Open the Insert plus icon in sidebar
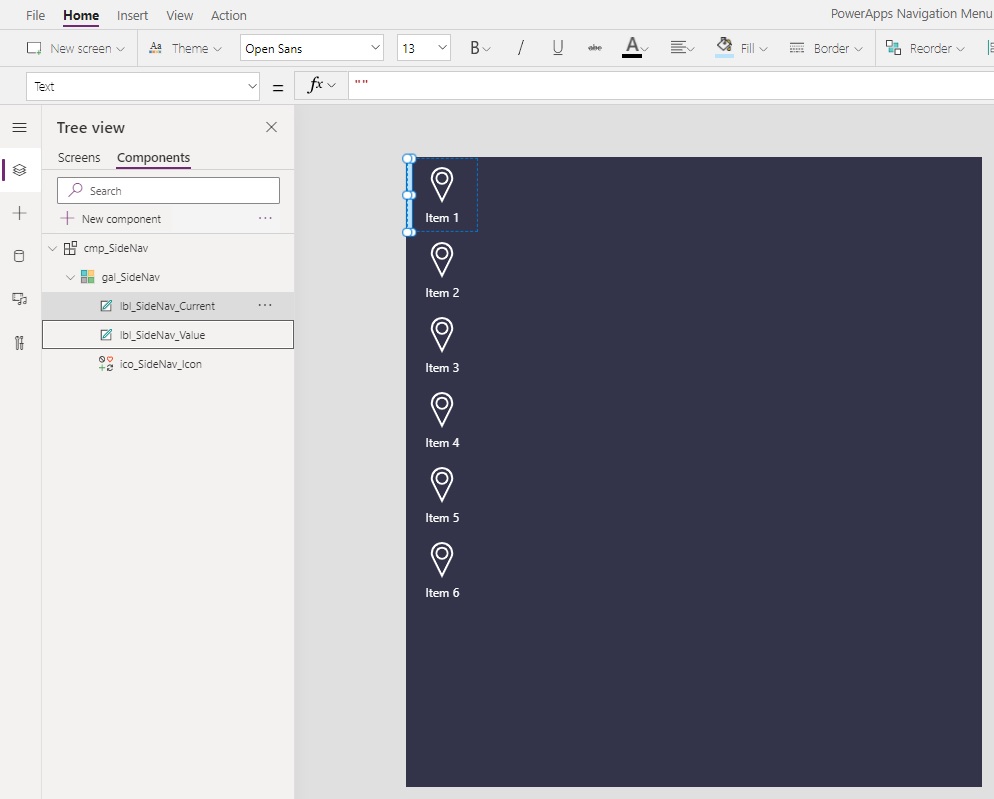The image size is (994, 799). [20, 213]
